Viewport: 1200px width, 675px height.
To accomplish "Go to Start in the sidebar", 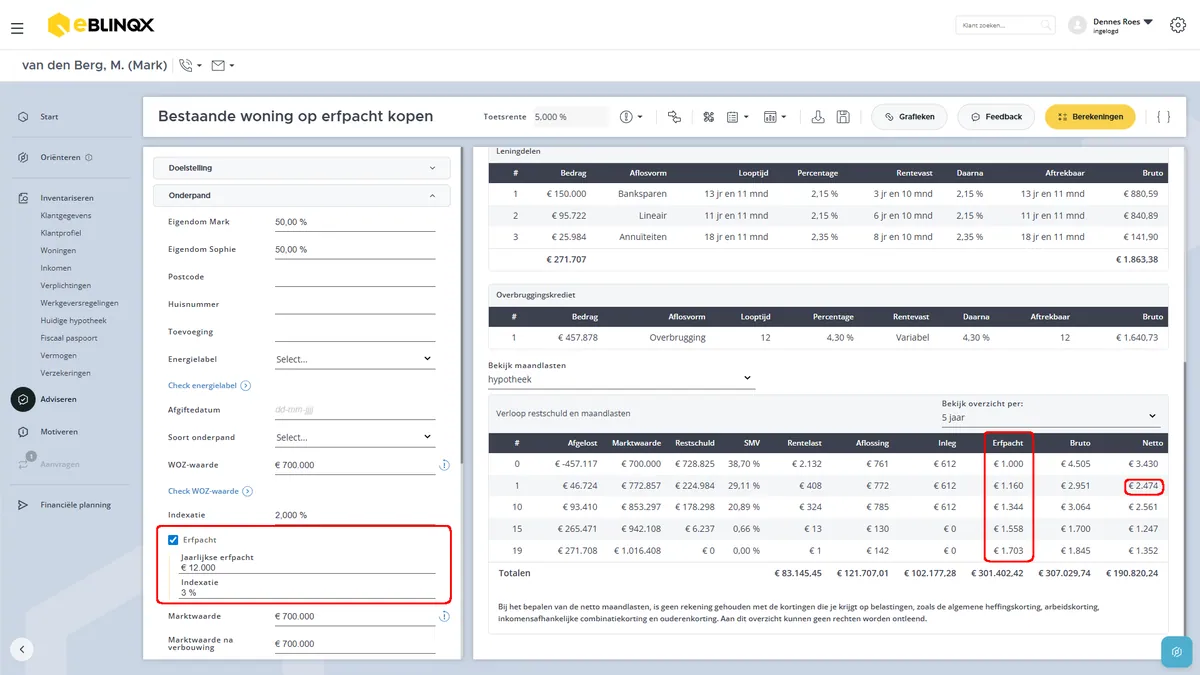I will pos(49,117).
